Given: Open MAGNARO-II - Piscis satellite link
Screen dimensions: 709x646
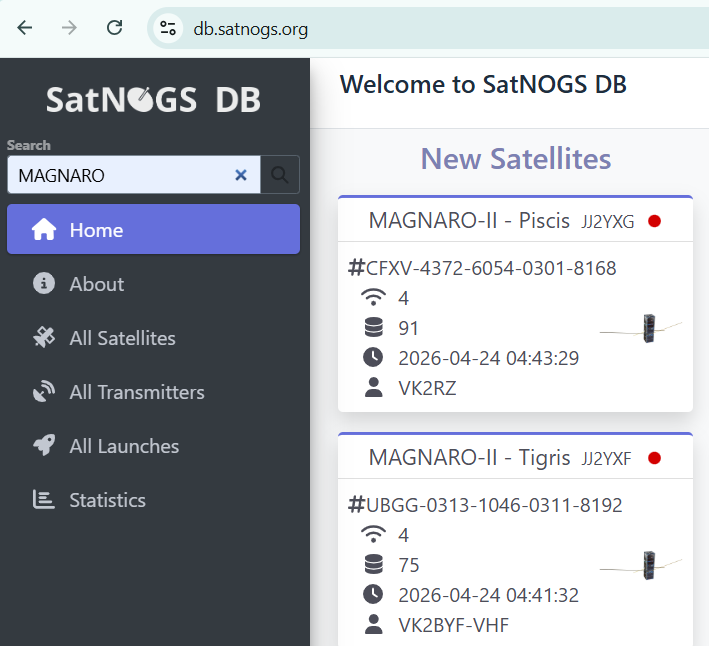Looking at the screenshot, I should pyautogui.click(x=469, y=221).
